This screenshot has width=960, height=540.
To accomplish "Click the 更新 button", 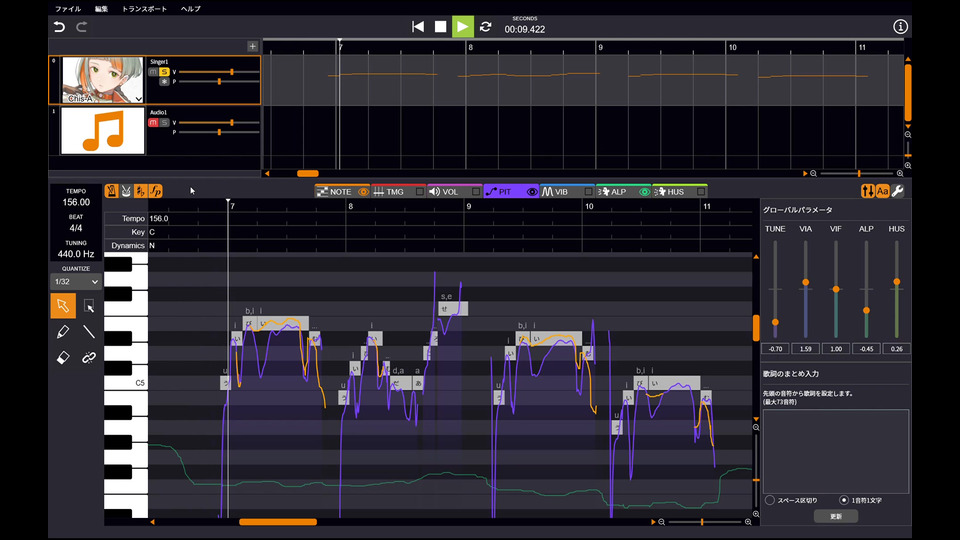I will [835, 516].
